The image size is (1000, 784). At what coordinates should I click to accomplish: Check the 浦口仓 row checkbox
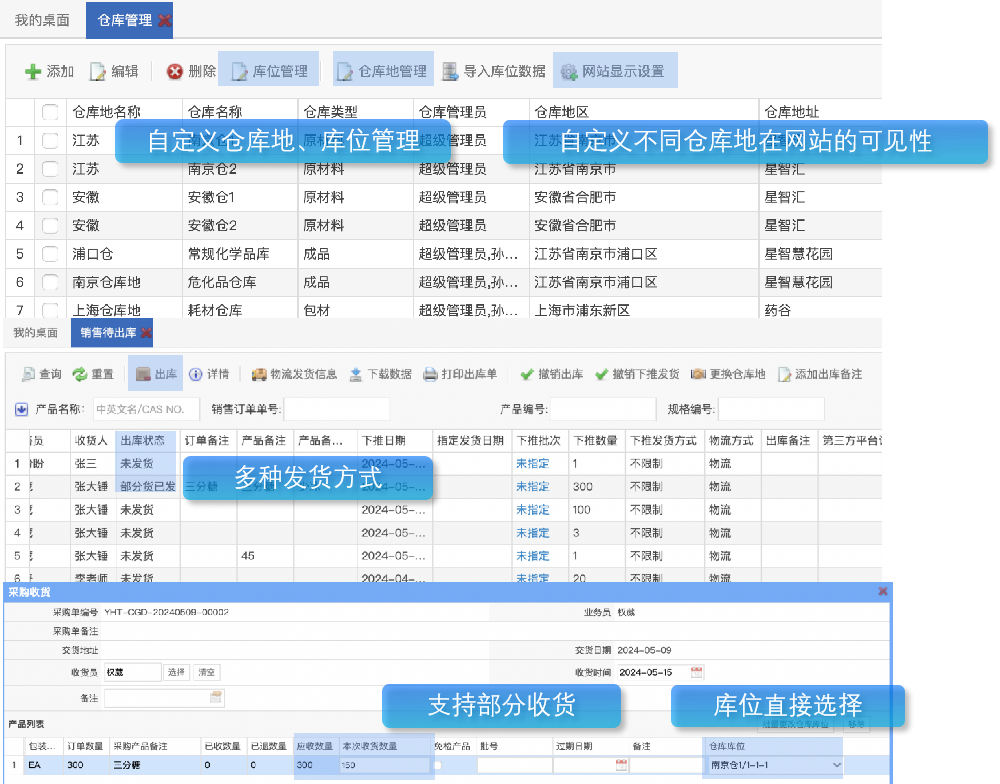[x=50, y=254]
